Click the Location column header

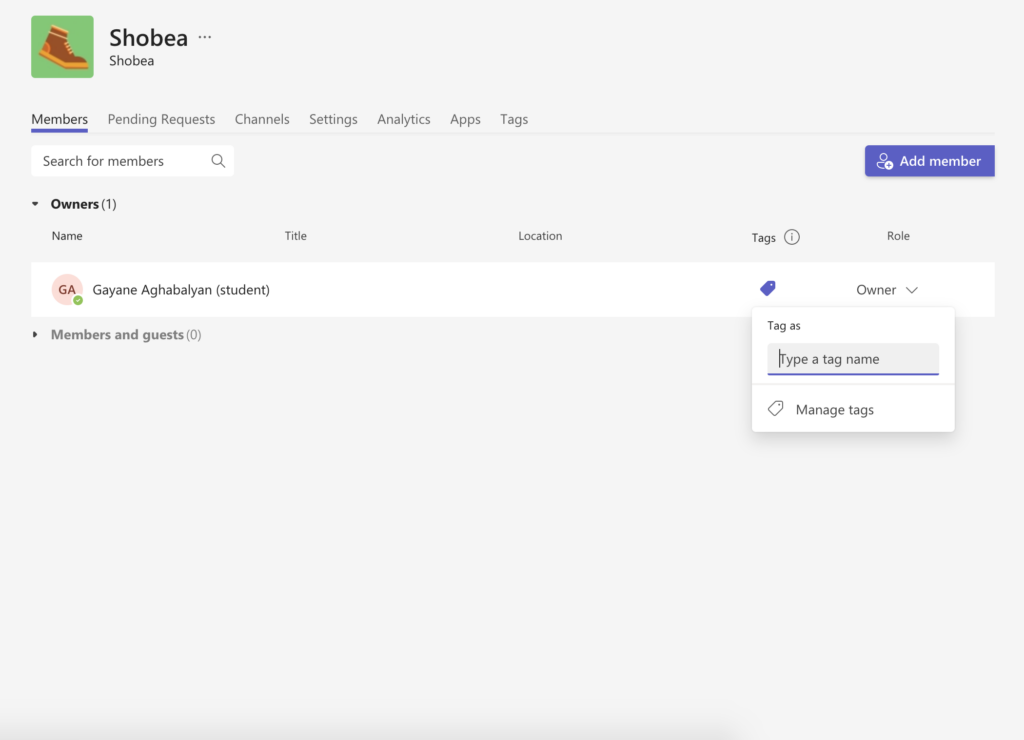pyautogui.click(x=540, y=236)
